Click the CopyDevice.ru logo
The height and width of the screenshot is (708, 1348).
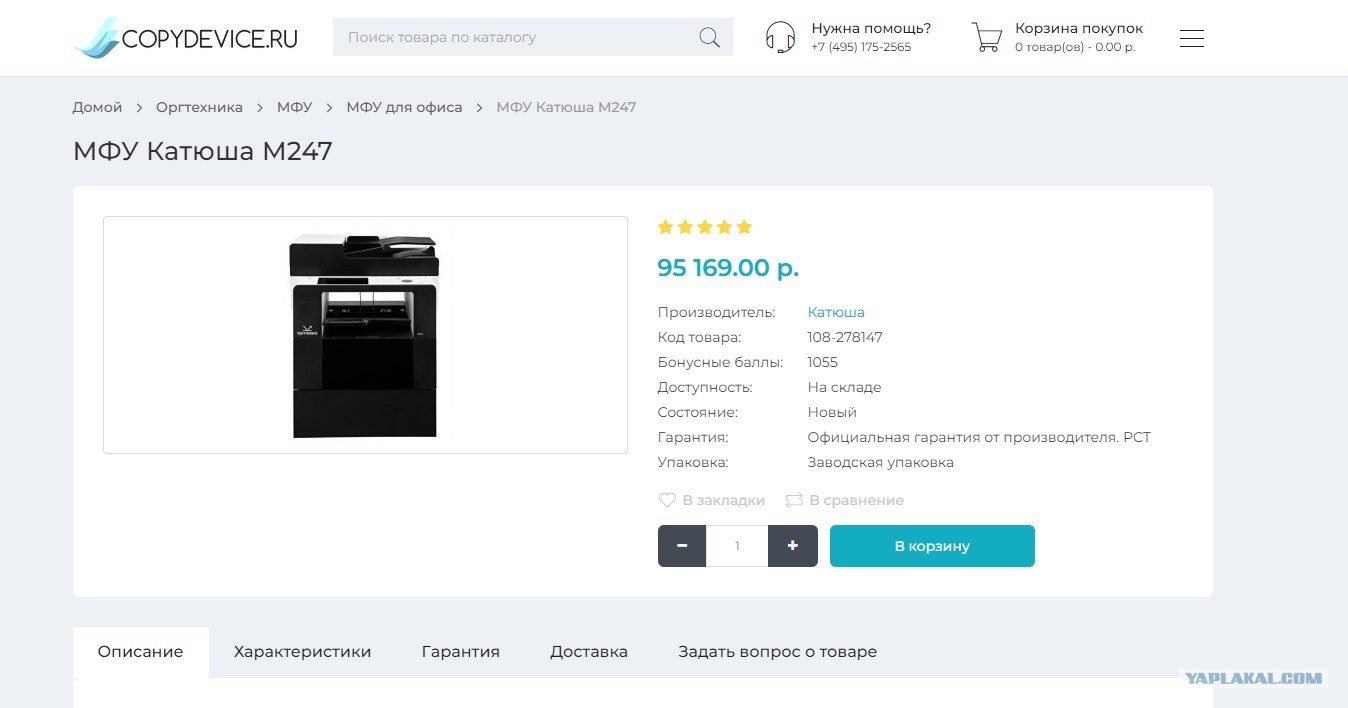tap(186, 38)
